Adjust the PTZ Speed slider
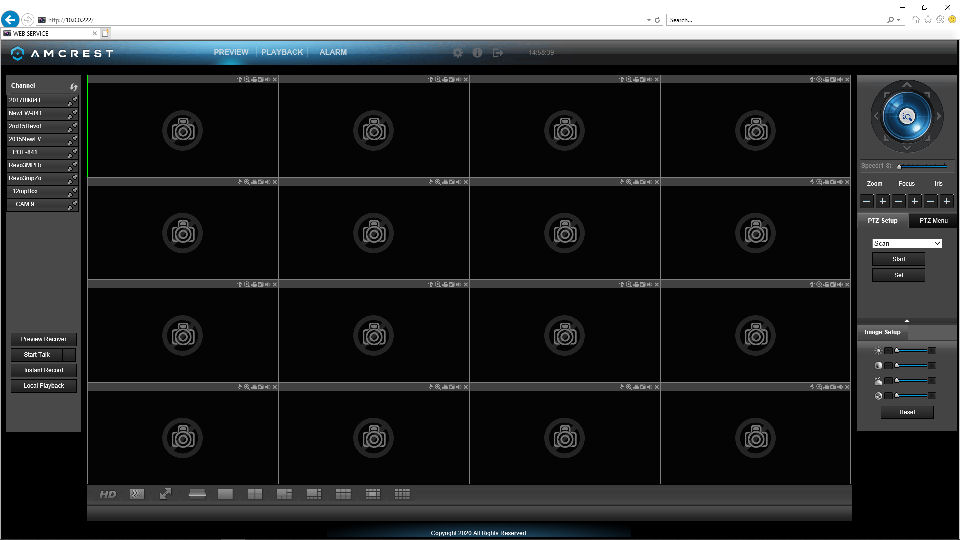Image resolution: width=960 pixels, height=540 pixels. click(923, 167)
